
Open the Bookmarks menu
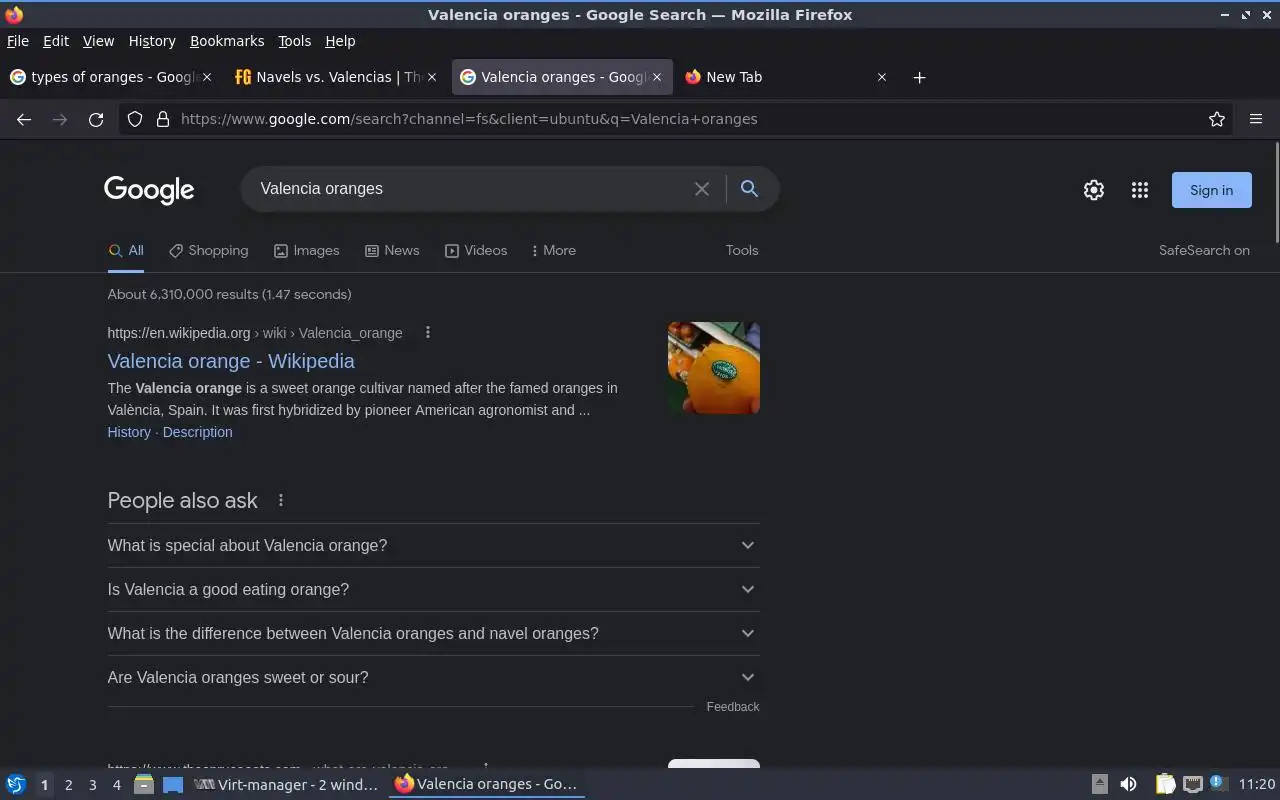[227, 41]
